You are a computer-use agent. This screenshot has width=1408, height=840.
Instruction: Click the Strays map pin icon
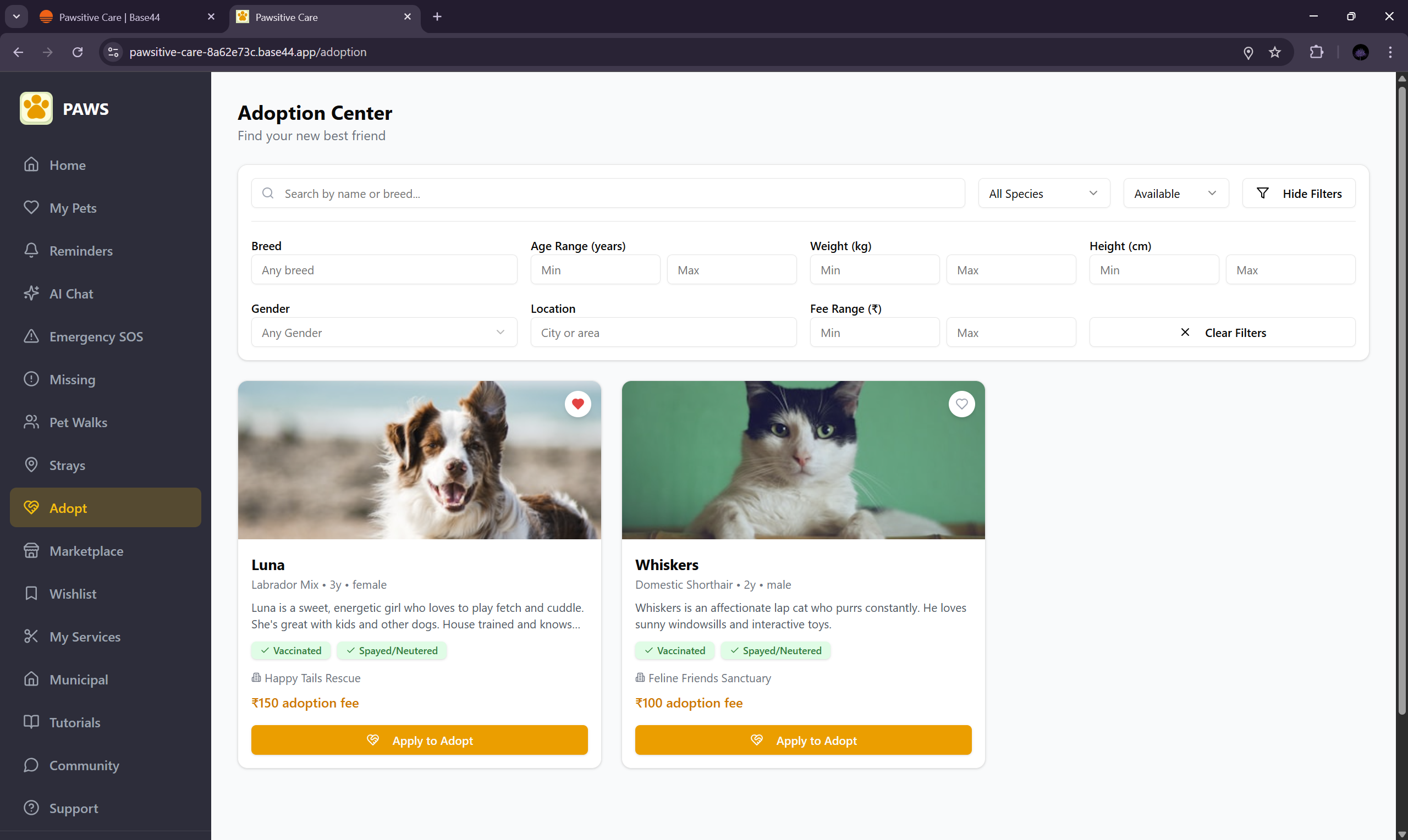pyautogui.click(x=31, y=465)
